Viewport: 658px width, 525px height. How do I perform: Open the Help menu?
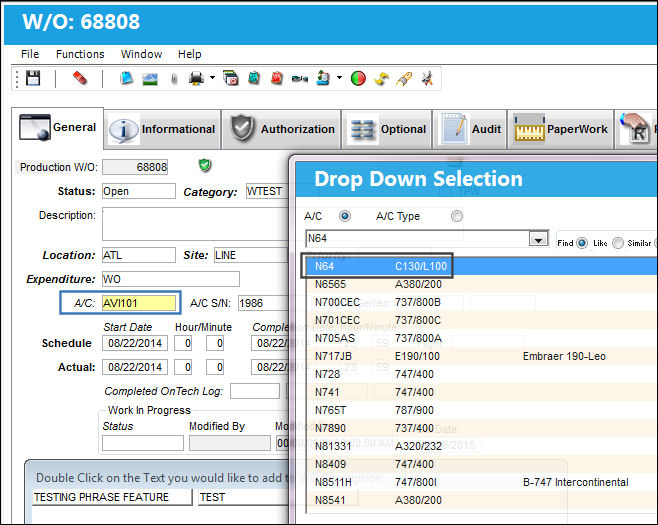[x=190, y=54]
